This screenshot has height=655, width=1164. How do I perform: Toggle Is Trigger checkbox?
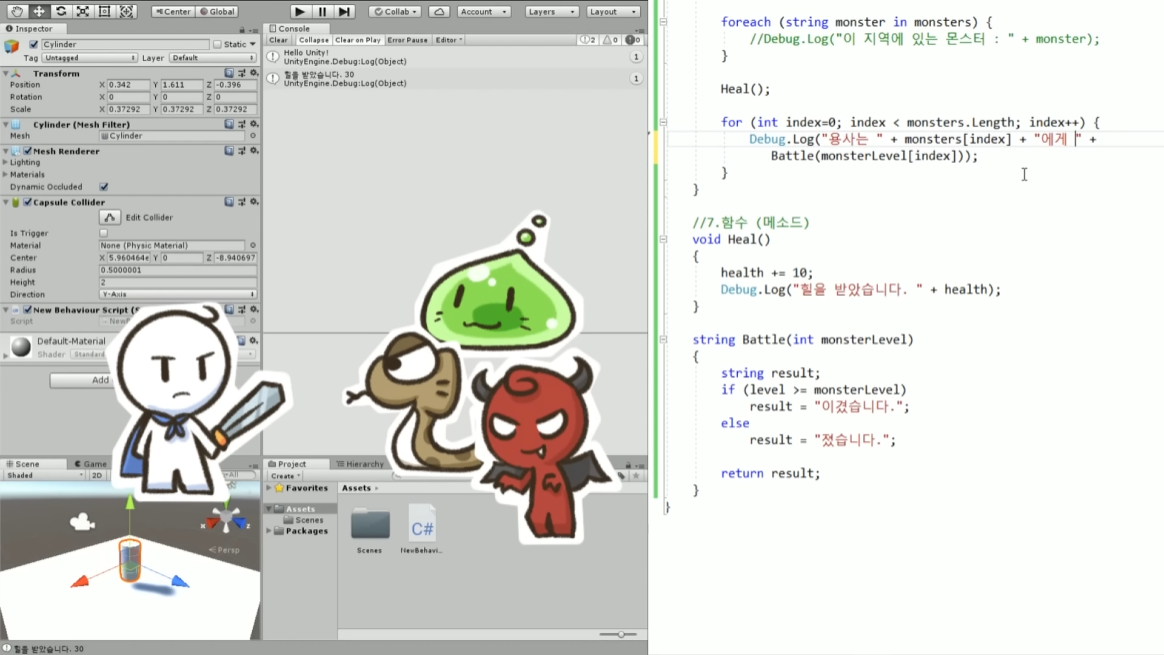coord(103,233)
